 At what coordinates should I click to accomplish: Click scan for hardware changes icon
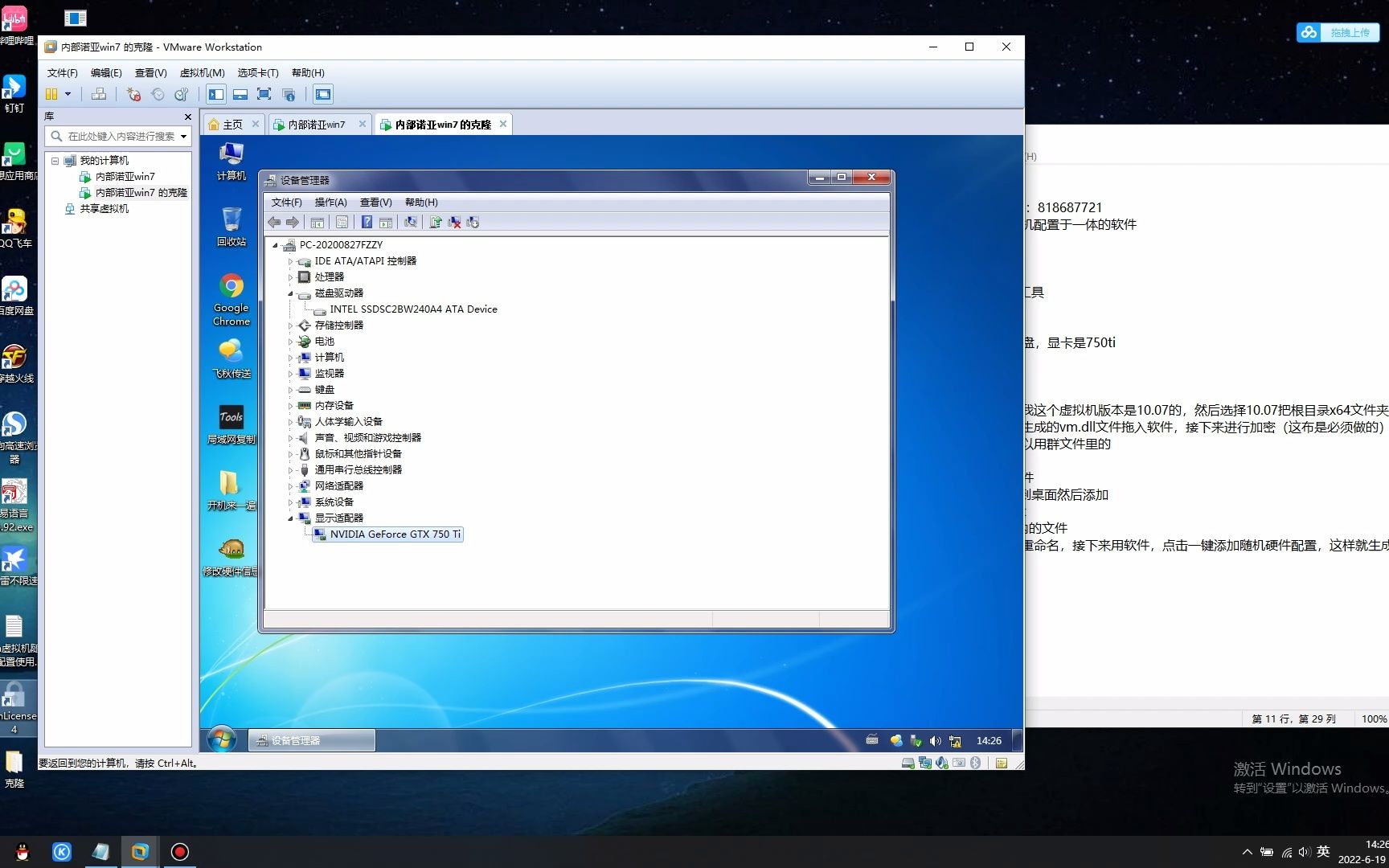pos(411,223)
